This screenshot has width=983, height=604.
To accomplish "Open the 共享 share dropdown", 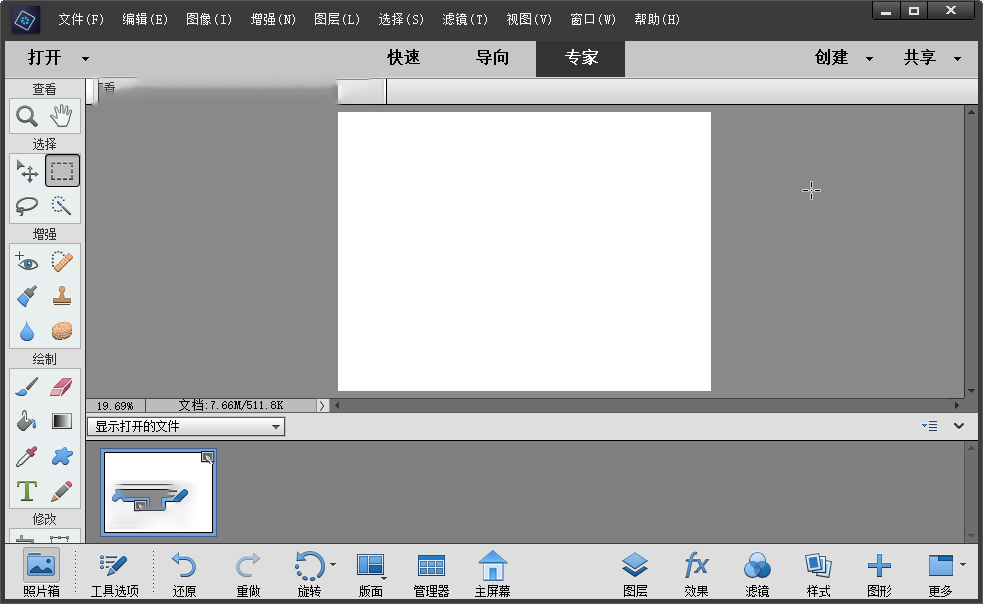I will click(x=932, y=58).
